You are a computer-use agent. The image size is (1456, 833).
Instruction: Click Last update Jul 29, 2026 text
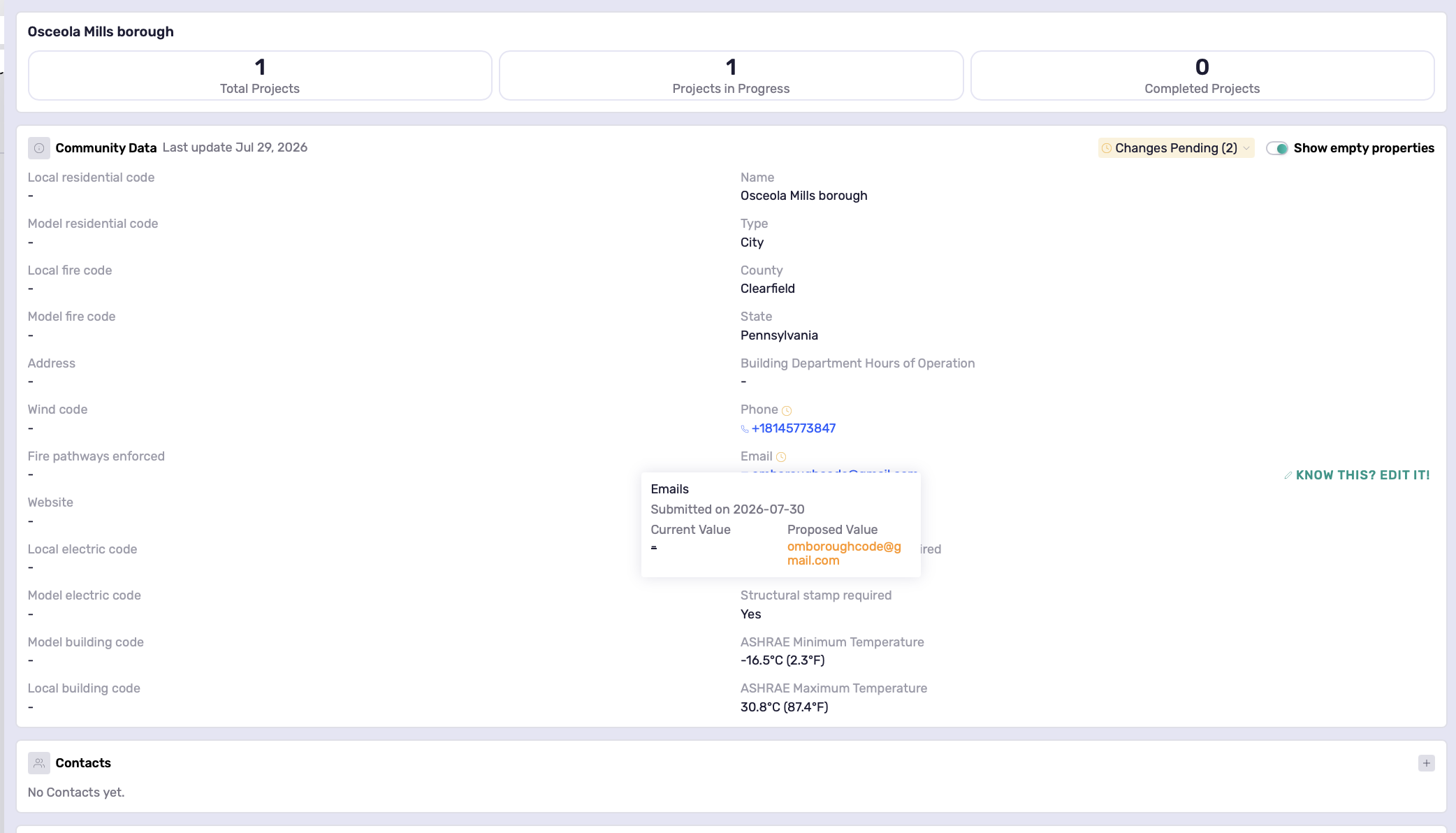click(x=235, y=147)
